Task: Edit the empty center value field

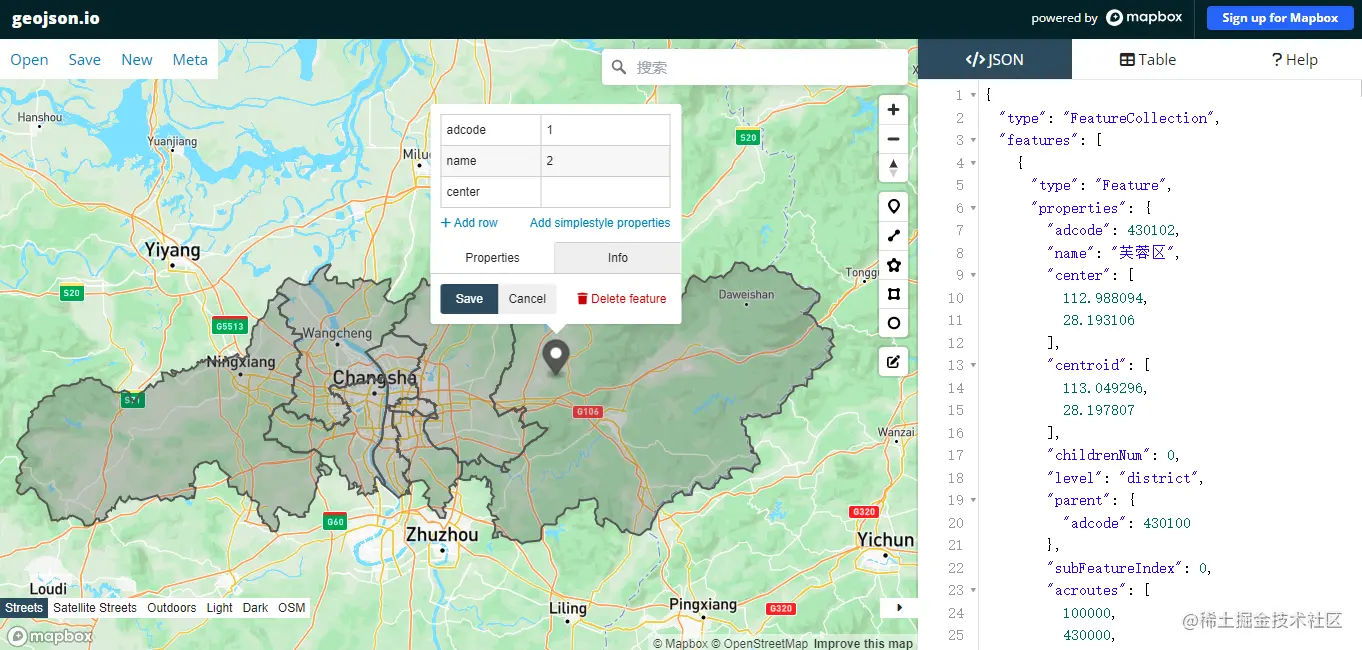Action: [605, 192]
